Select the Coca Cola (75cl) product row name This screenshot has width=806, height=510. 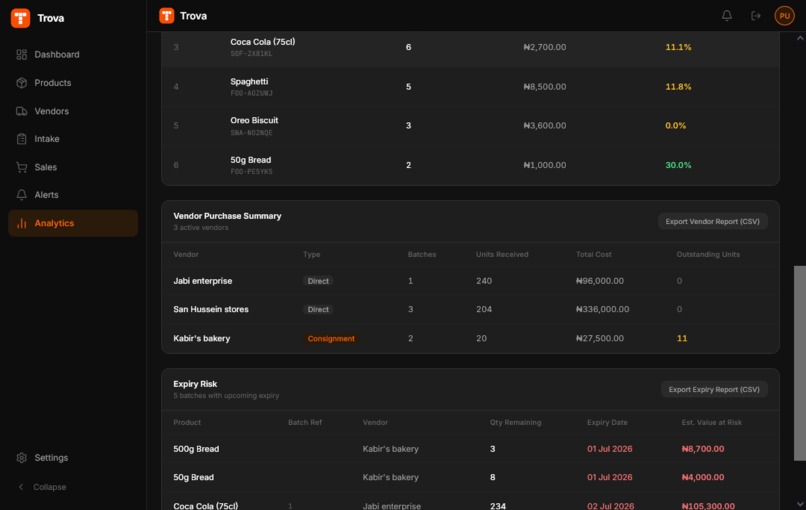click(x=263, y=42)
